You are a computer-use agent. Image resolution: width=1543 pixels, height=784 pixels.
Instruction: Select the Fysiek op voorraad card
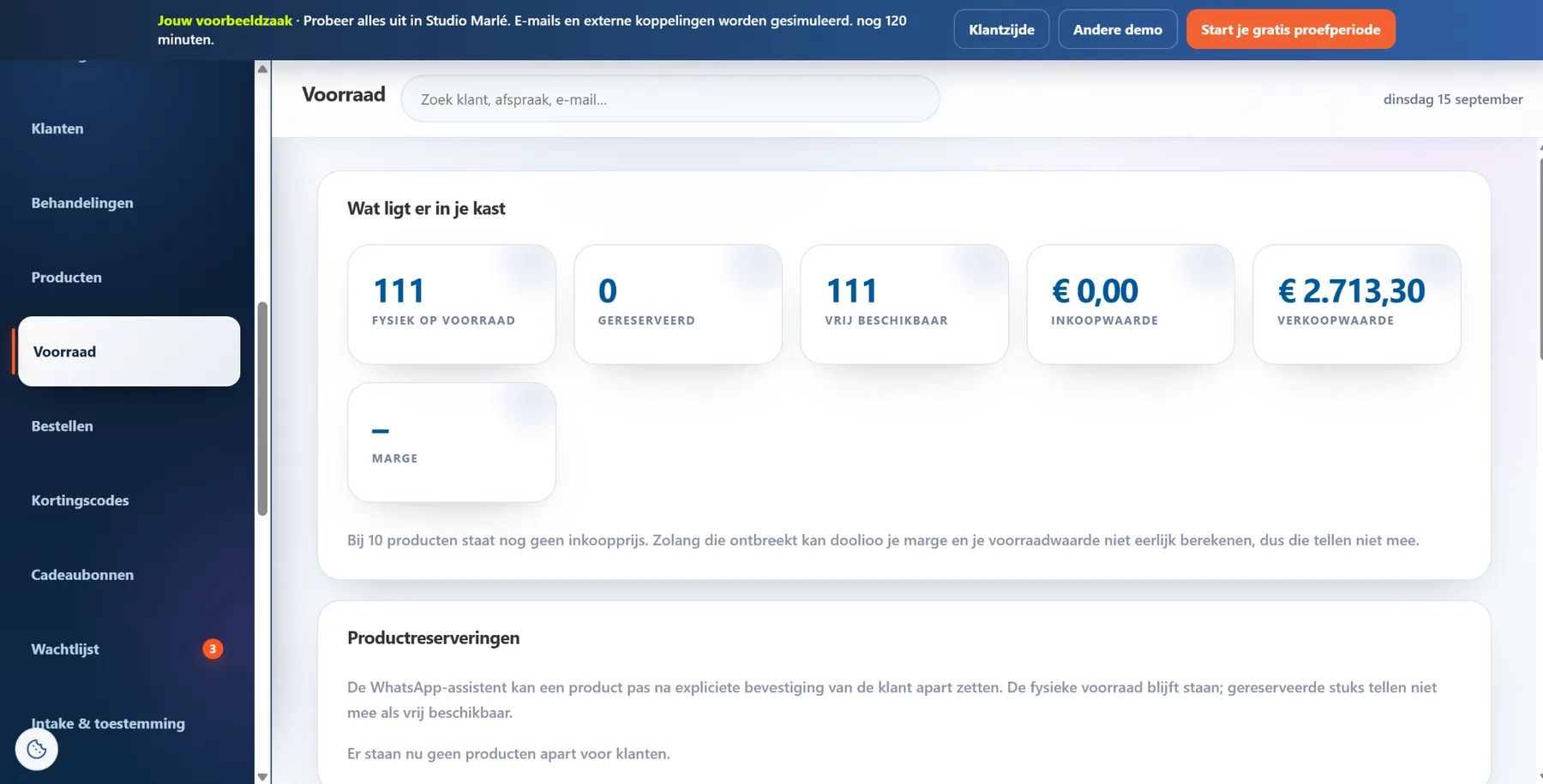click(452, 304)
